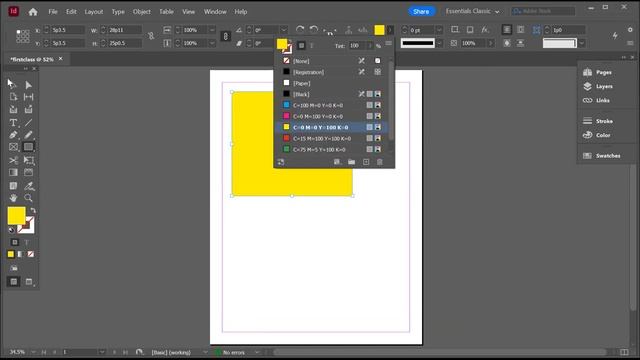The width and height of the screenshot is (640, 360).
Task: Rotate 90 degrees clockwise icon
Action: point(300,29)
